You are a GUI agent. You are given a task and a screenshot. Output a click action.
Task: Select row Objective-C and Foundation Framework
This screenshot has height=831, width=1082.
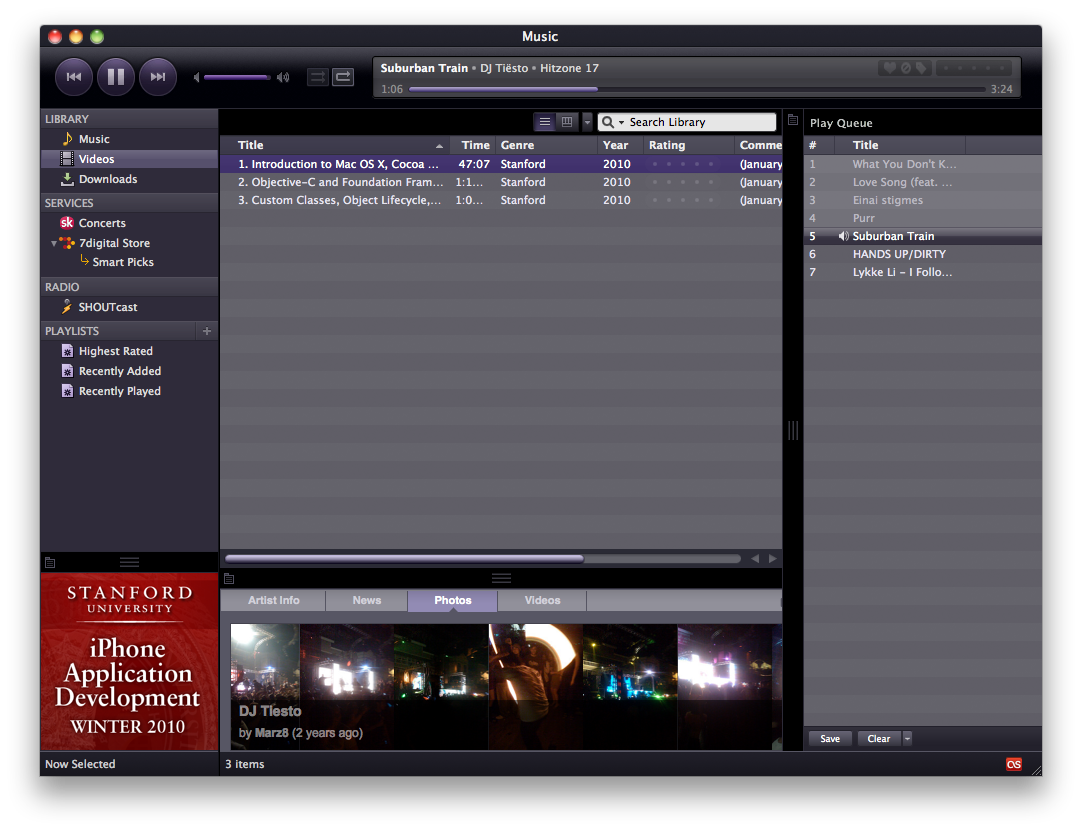(x=501, y=182)
